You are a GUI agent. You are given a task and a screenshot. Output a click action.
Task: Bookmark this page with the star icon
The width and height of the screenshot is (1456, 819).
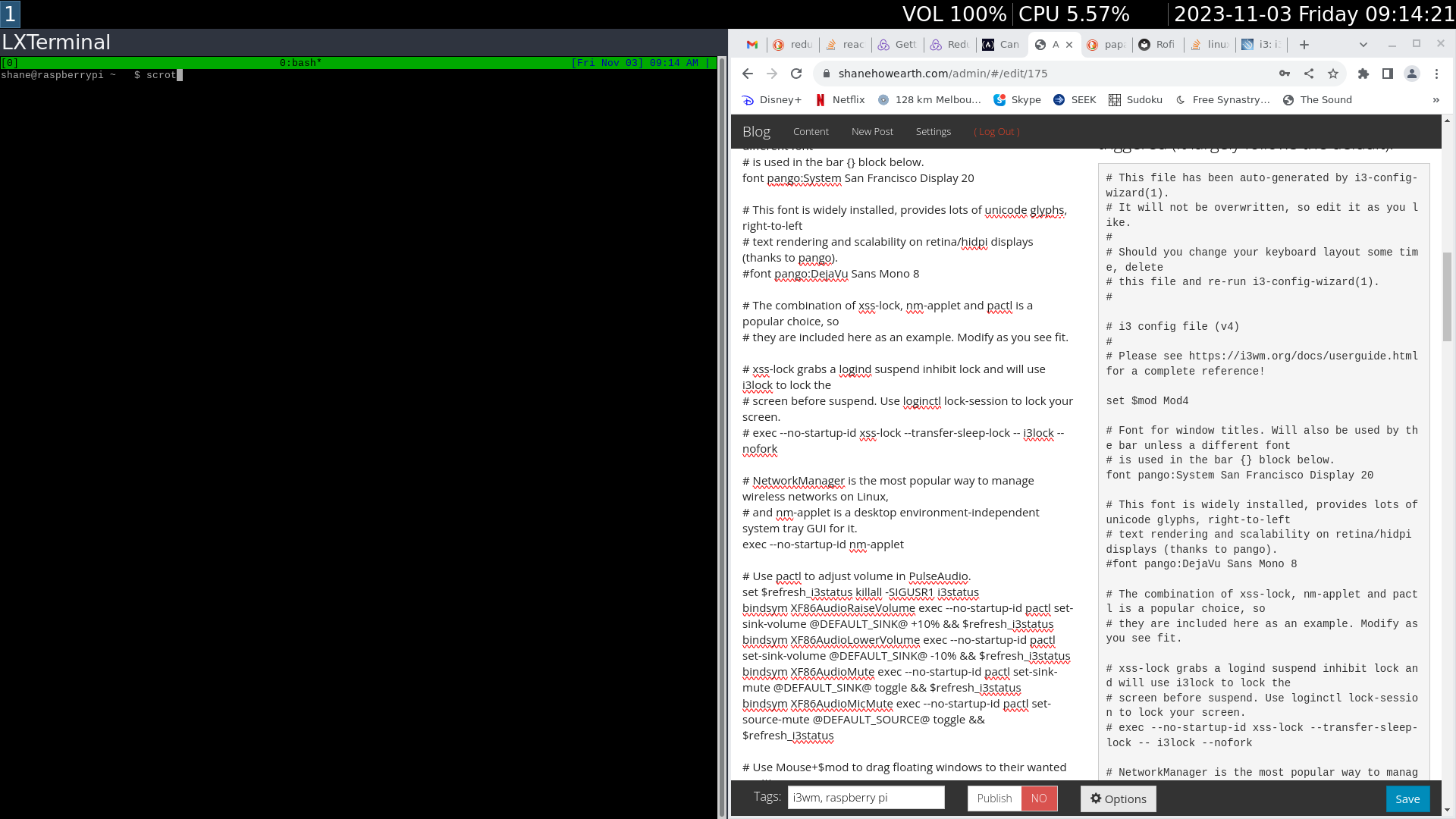coord(1333,74)
